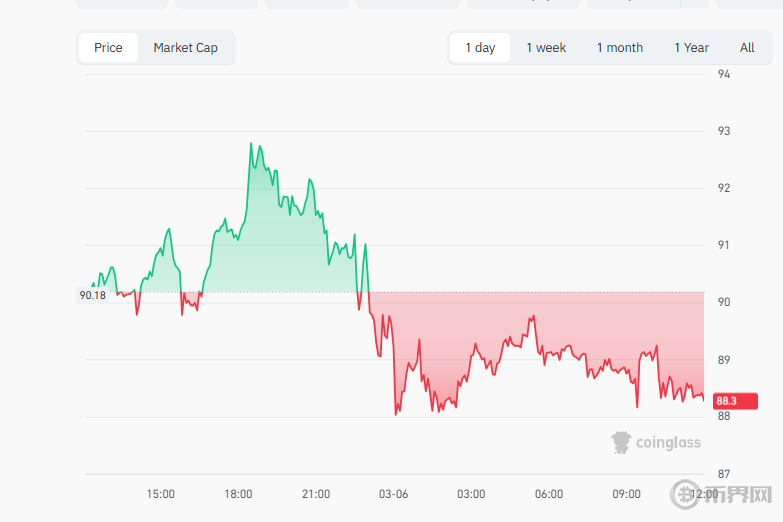The height and width of the screenshot is (522, 783).
Task: Set chart range to 1 week
Action: pyautogui.click(x=546, y=48)
